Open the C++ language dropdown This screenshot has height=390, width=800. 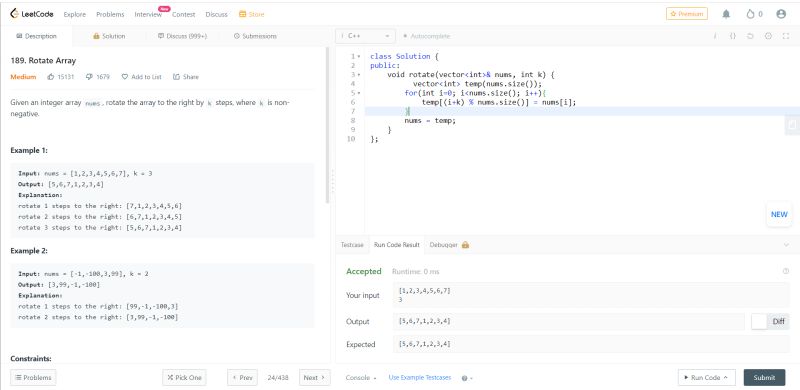(365, 36)
